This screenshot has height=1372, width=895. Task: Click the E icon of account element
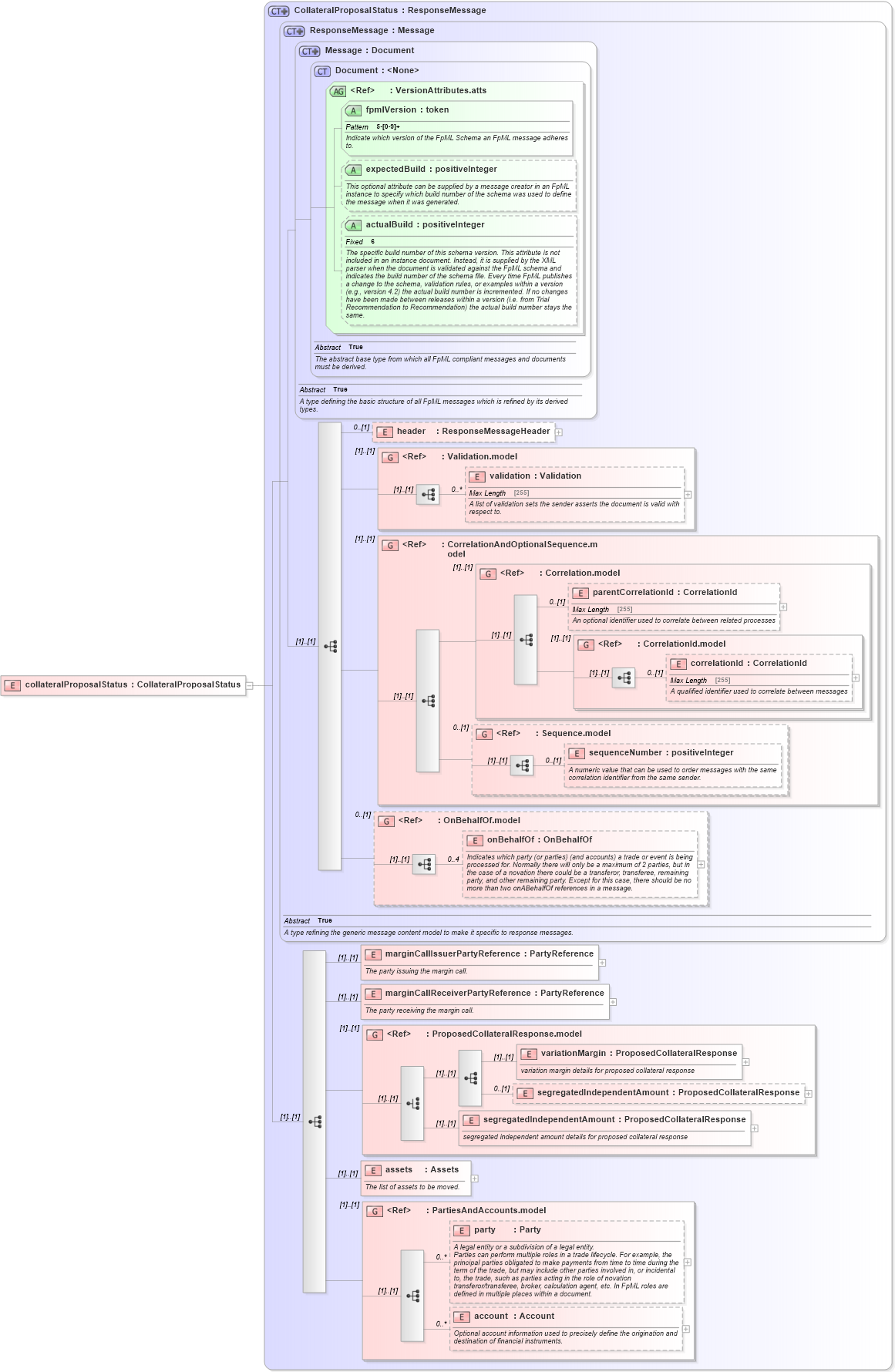[462, 1317]
